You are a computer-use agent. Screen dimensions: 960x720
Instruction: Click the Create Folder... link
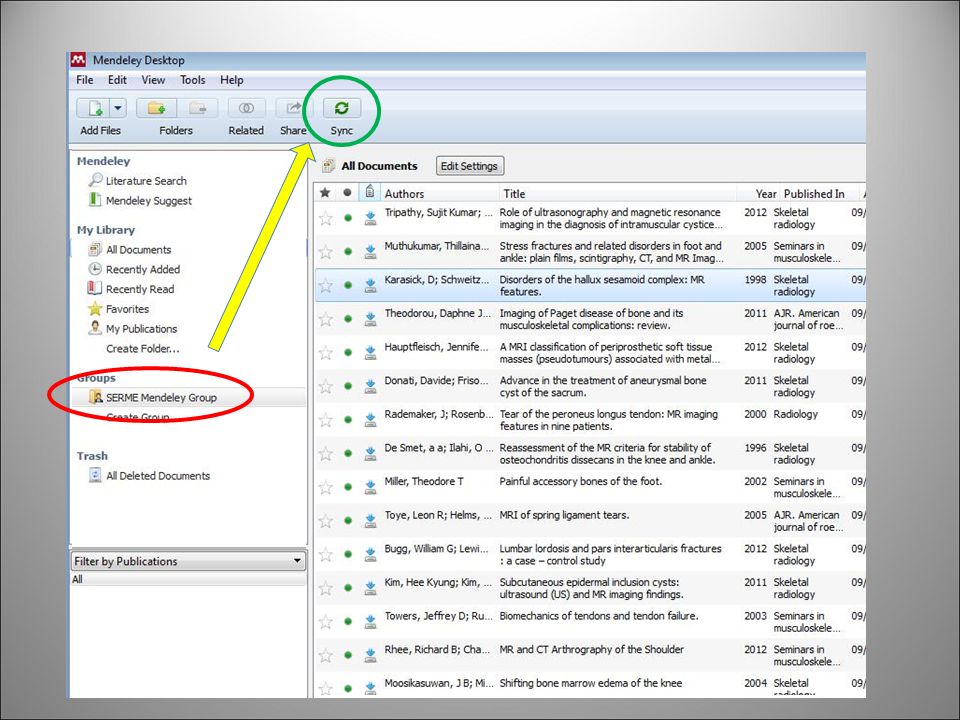(x=143, y=348)
